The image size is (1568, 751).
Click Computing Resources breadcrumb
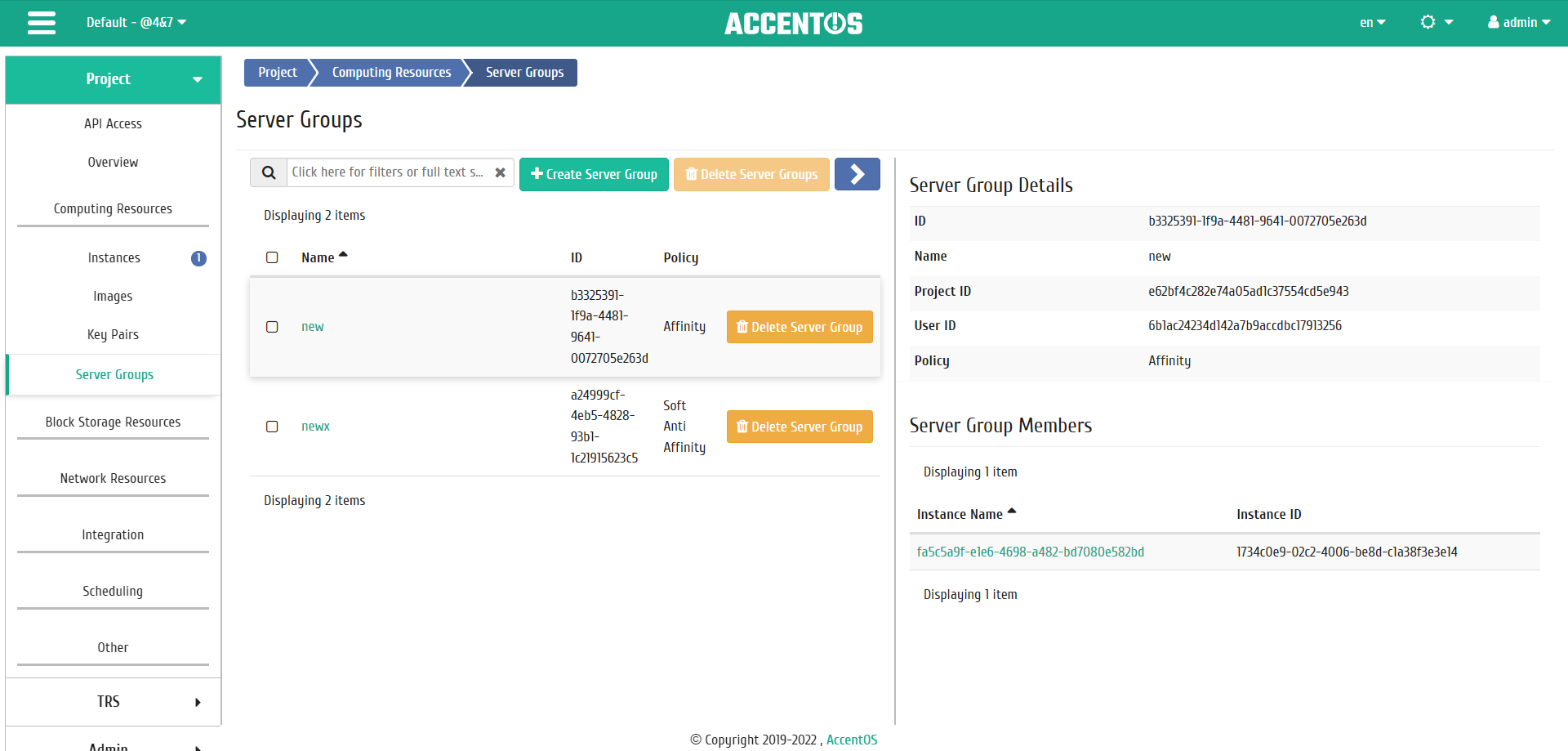(x=391, y=72)
